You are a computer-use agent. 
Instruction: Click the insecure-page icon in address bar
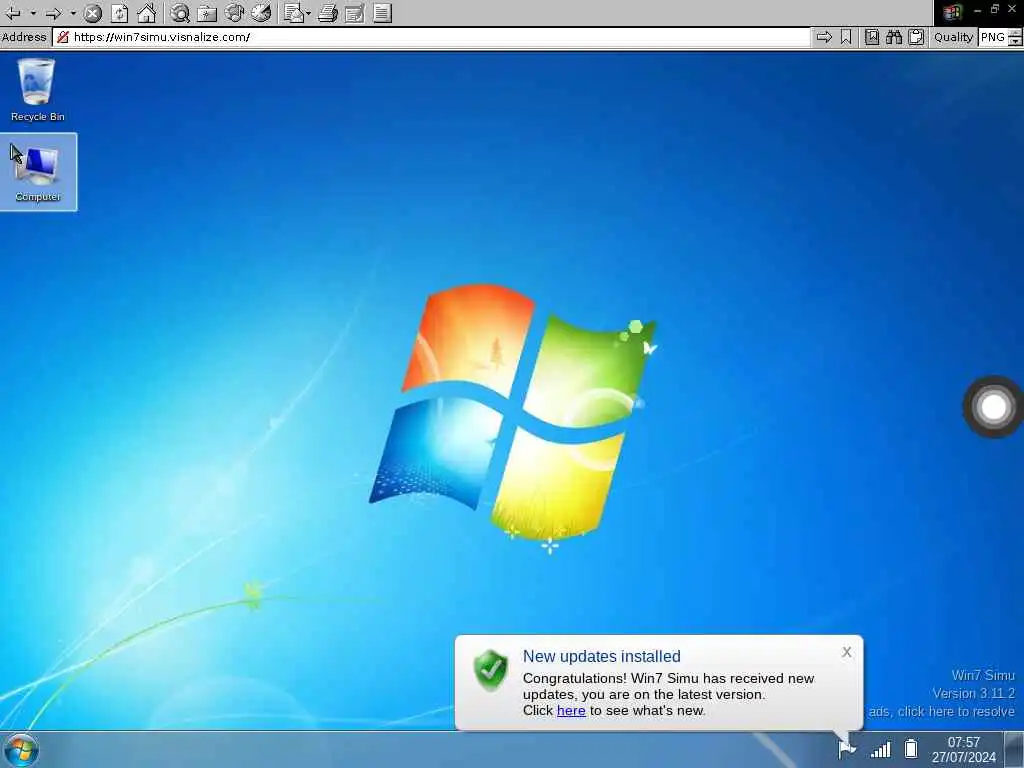pos(63,37)
